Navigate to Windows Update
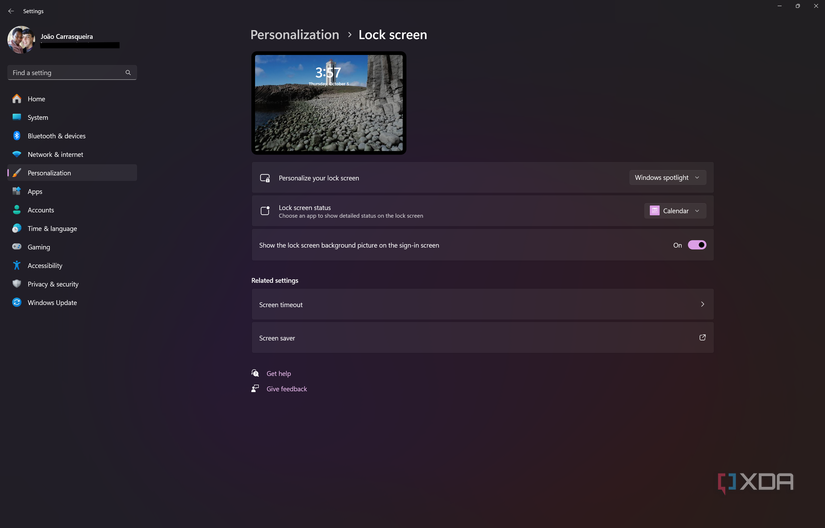The width and height of the screenshot is (825, 528). 72,302
